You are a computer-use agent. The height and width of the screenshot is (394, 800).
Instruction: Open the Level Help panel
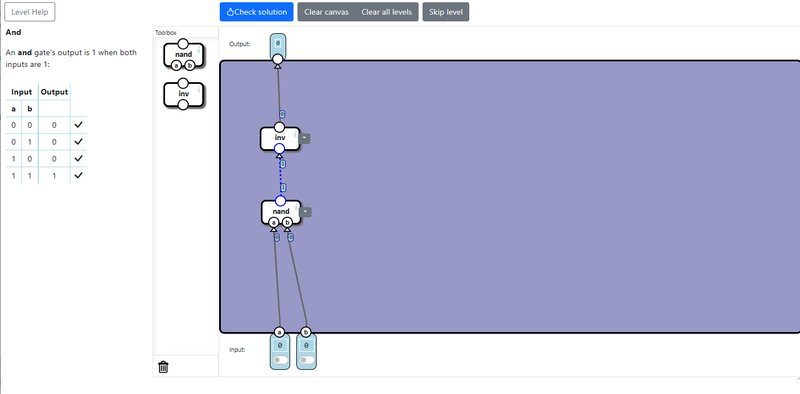pos(30,12)
